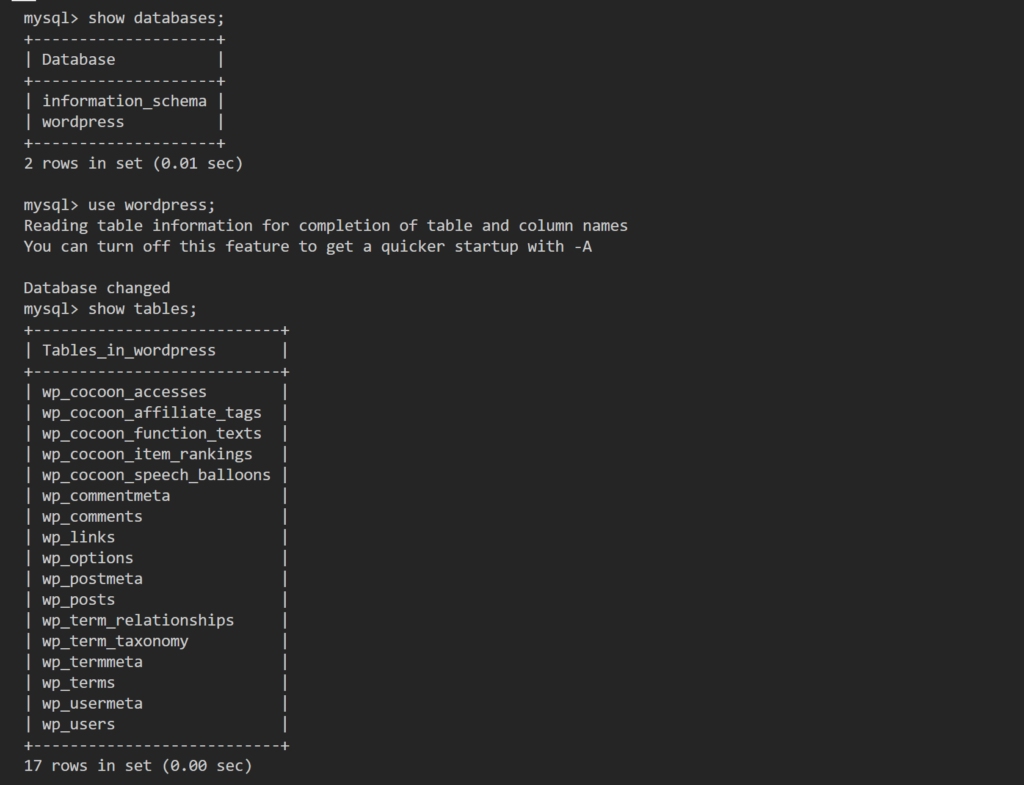Screen dimensions: 1024x785
Task: Select the wp_options table row
Action: point(87,558)
